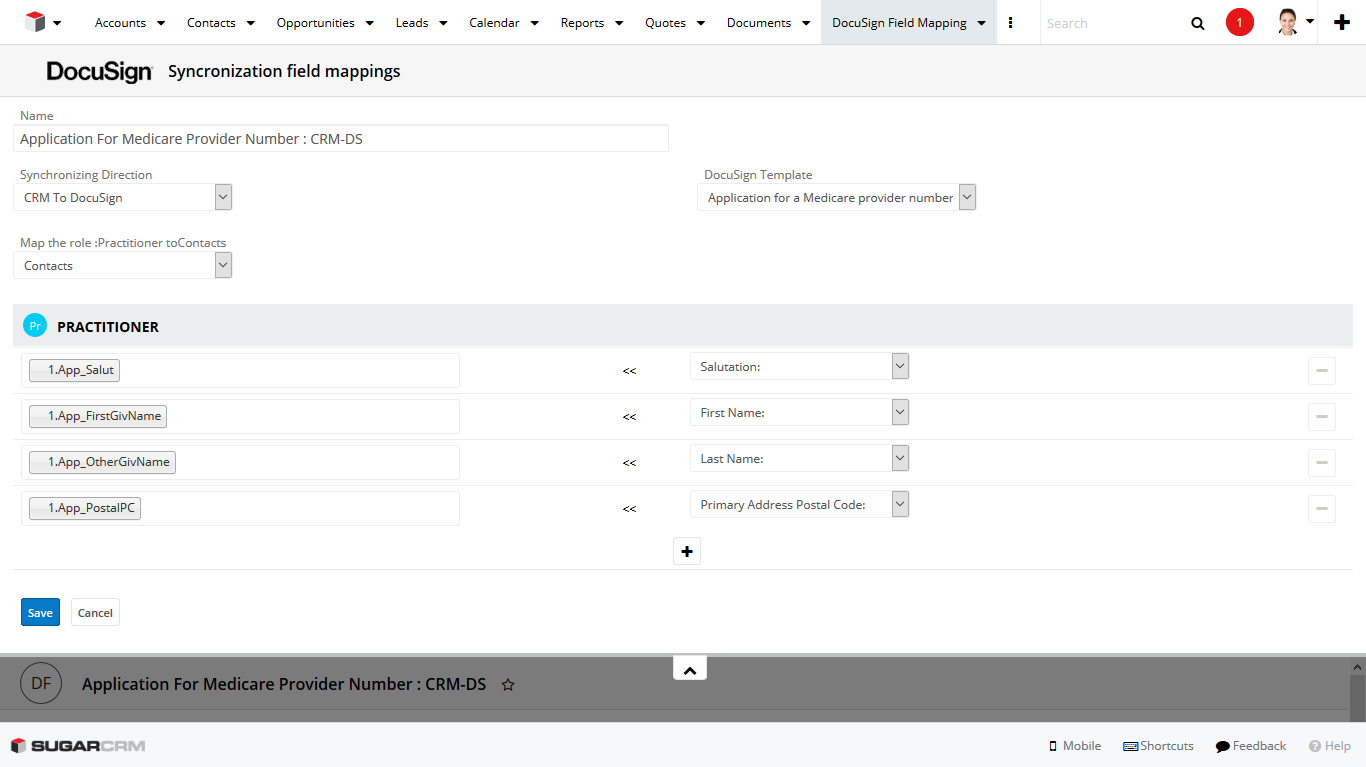Open the Salutation field dropdown
The width and height of the screenshot is (1366, 767).
coord(799,366)
